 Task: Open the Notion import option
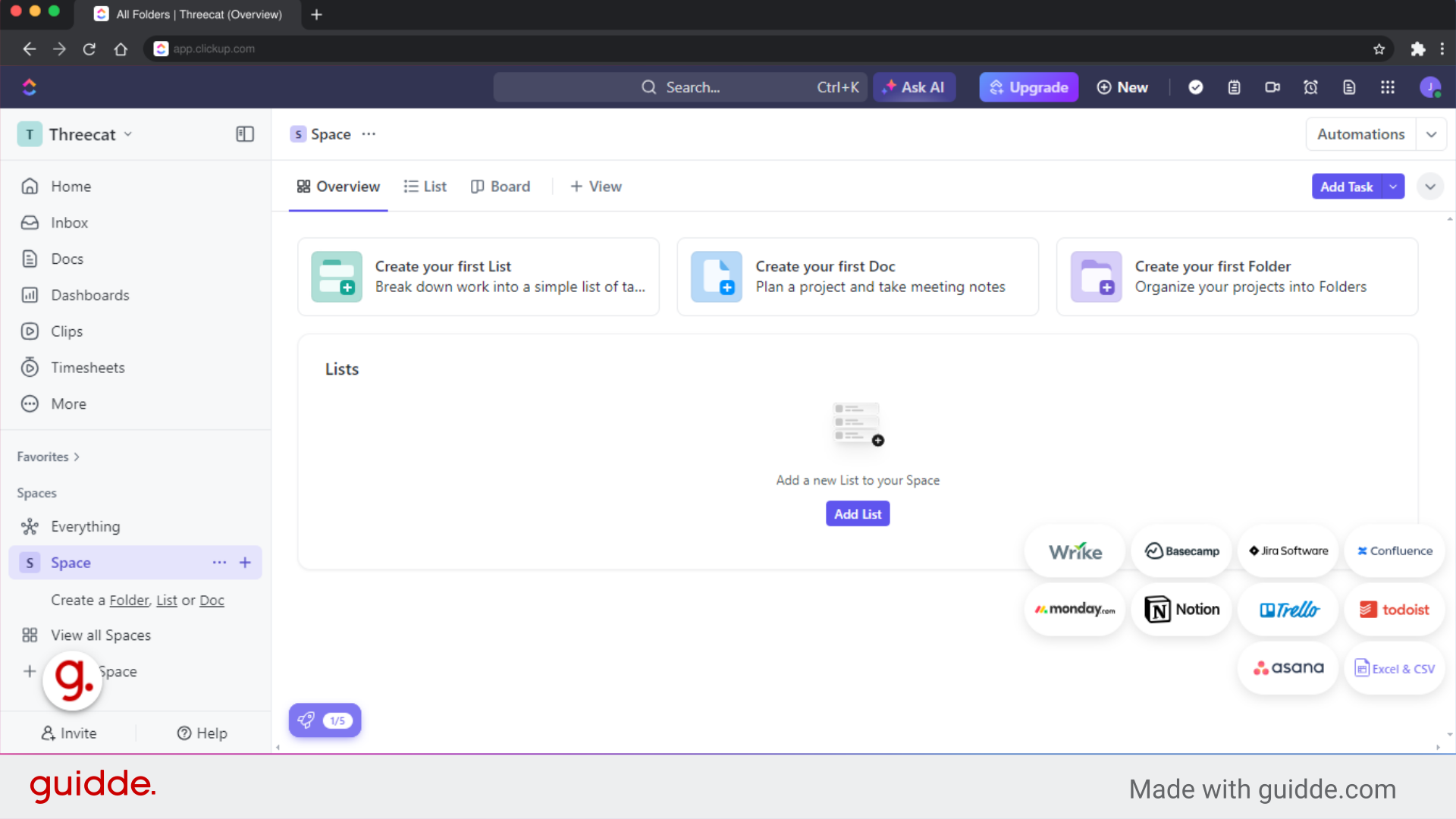[1181, 609]
